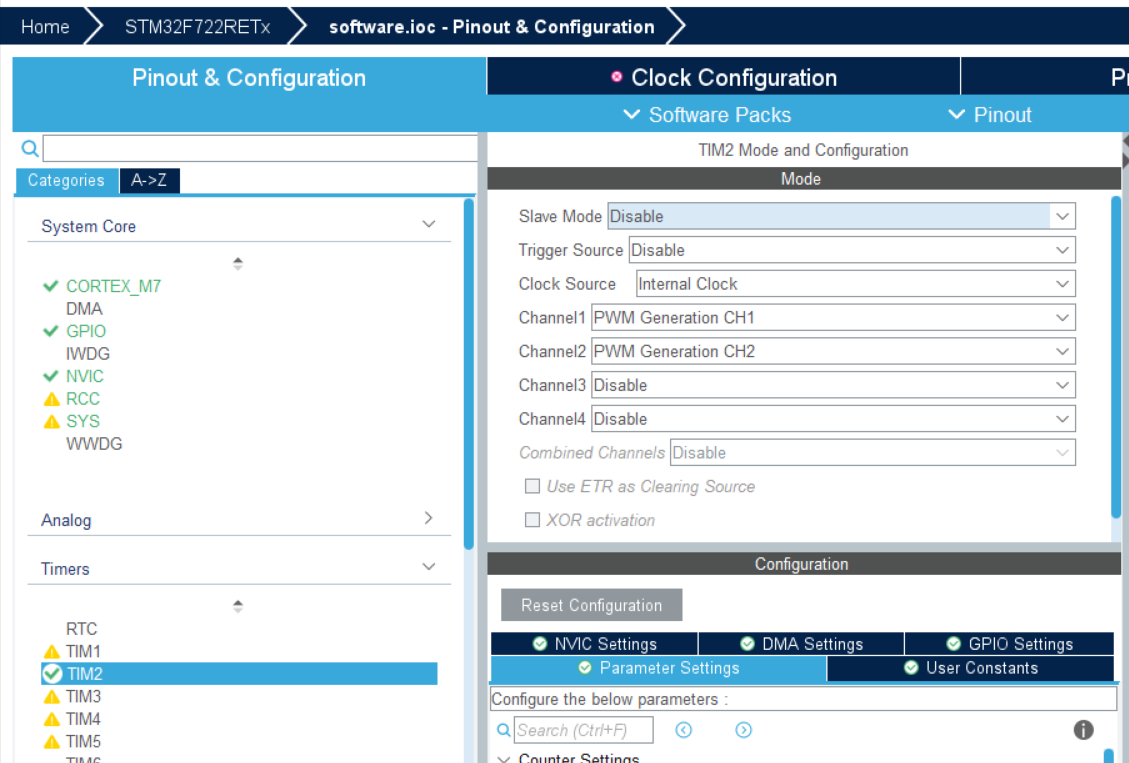1129x763 pixels.
Task: Click the pink dot on Clock Configuration tab
Action: coord(616,76)
